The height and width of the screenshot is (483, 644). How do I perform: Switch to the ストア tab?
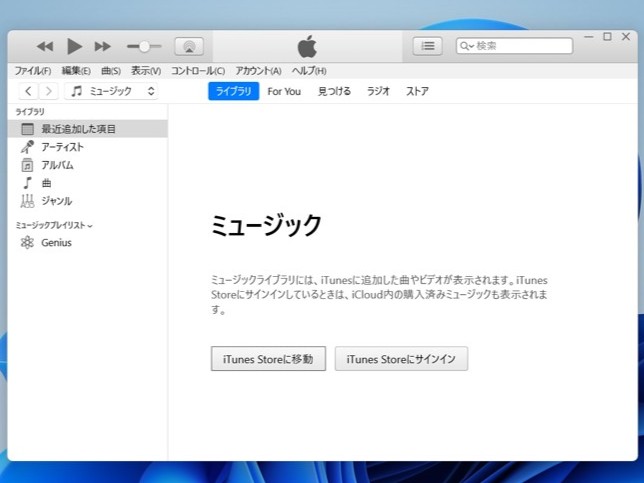pyautogui.click(x=417, y=91)
